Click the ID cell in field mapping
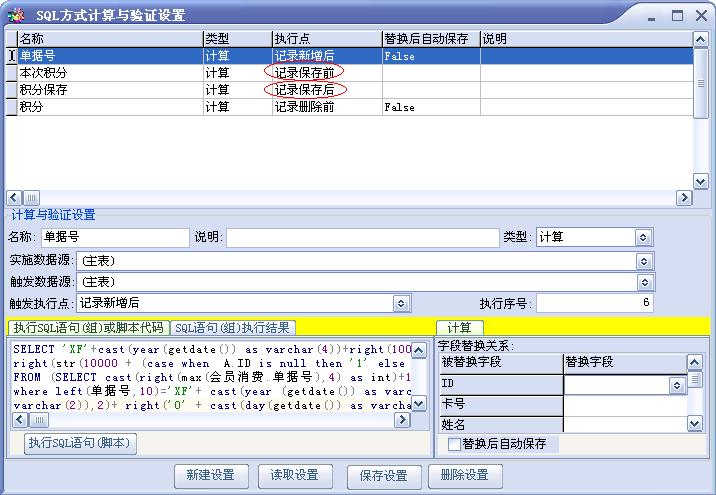Image resolution: width=716 pixels, height=495 pixels. [501, 384]
